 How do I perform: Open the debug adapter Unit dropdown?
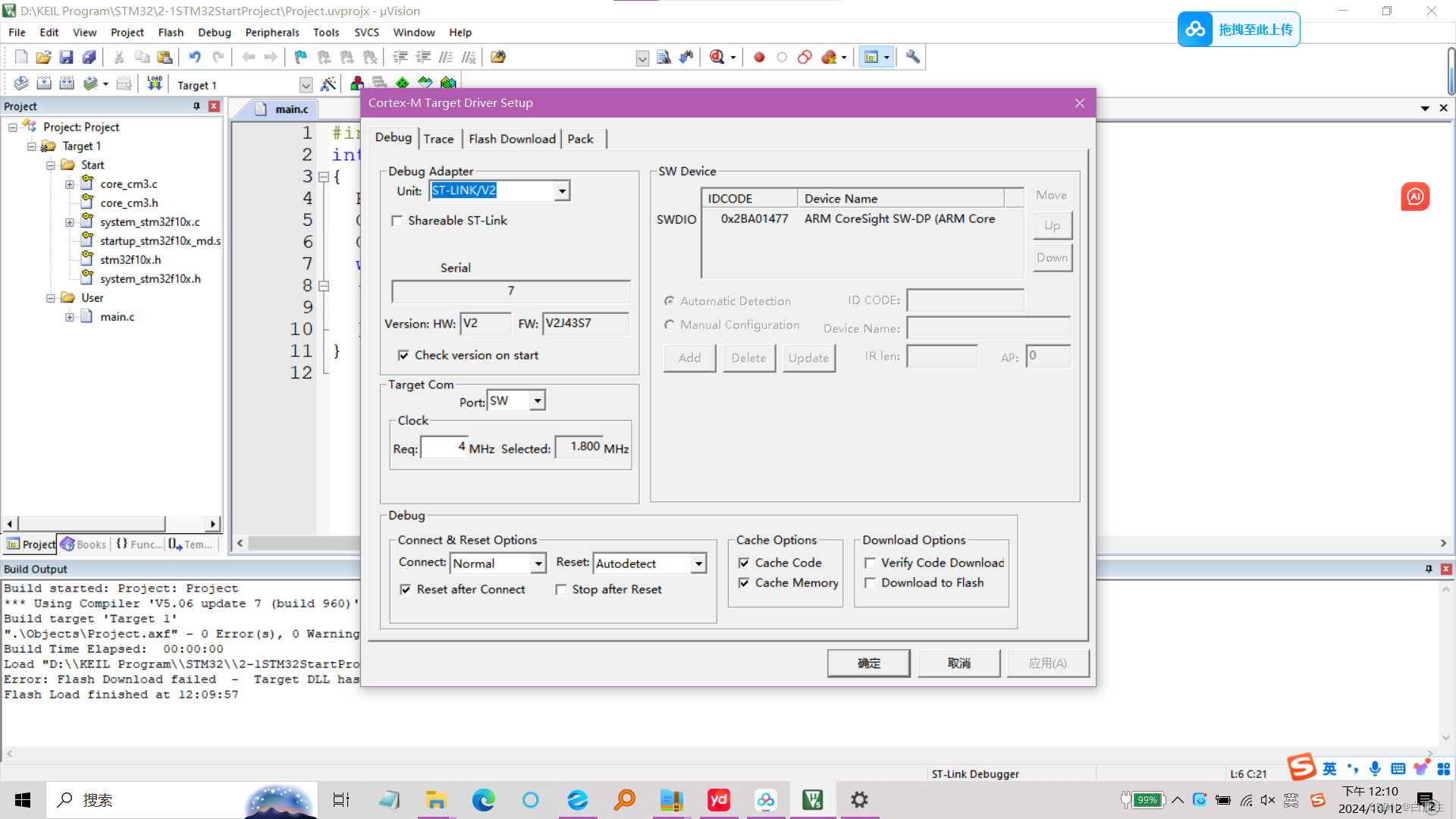pyautogui.click(x=562, y=191)
